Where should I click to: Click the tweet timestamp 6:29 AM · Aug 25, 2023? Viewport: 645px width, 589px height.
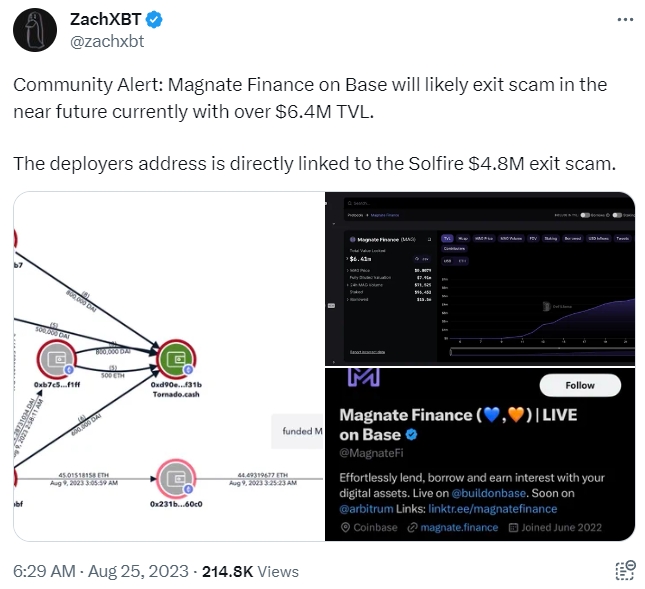101,571
